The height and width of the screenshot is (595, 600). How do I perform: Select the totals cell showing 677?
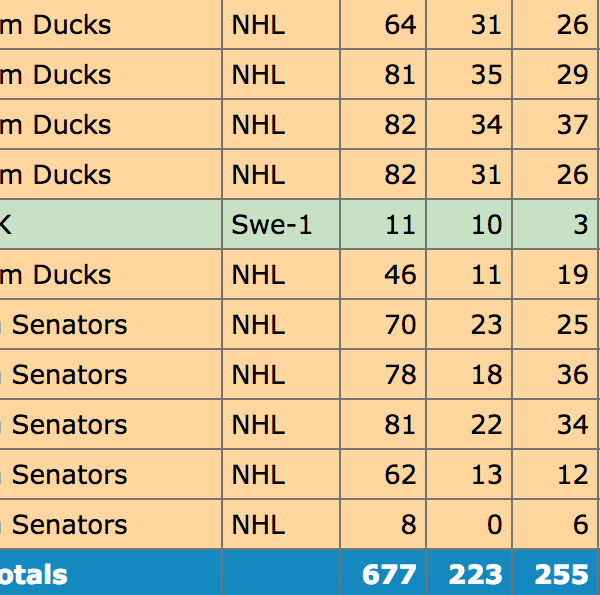(388, 574)
